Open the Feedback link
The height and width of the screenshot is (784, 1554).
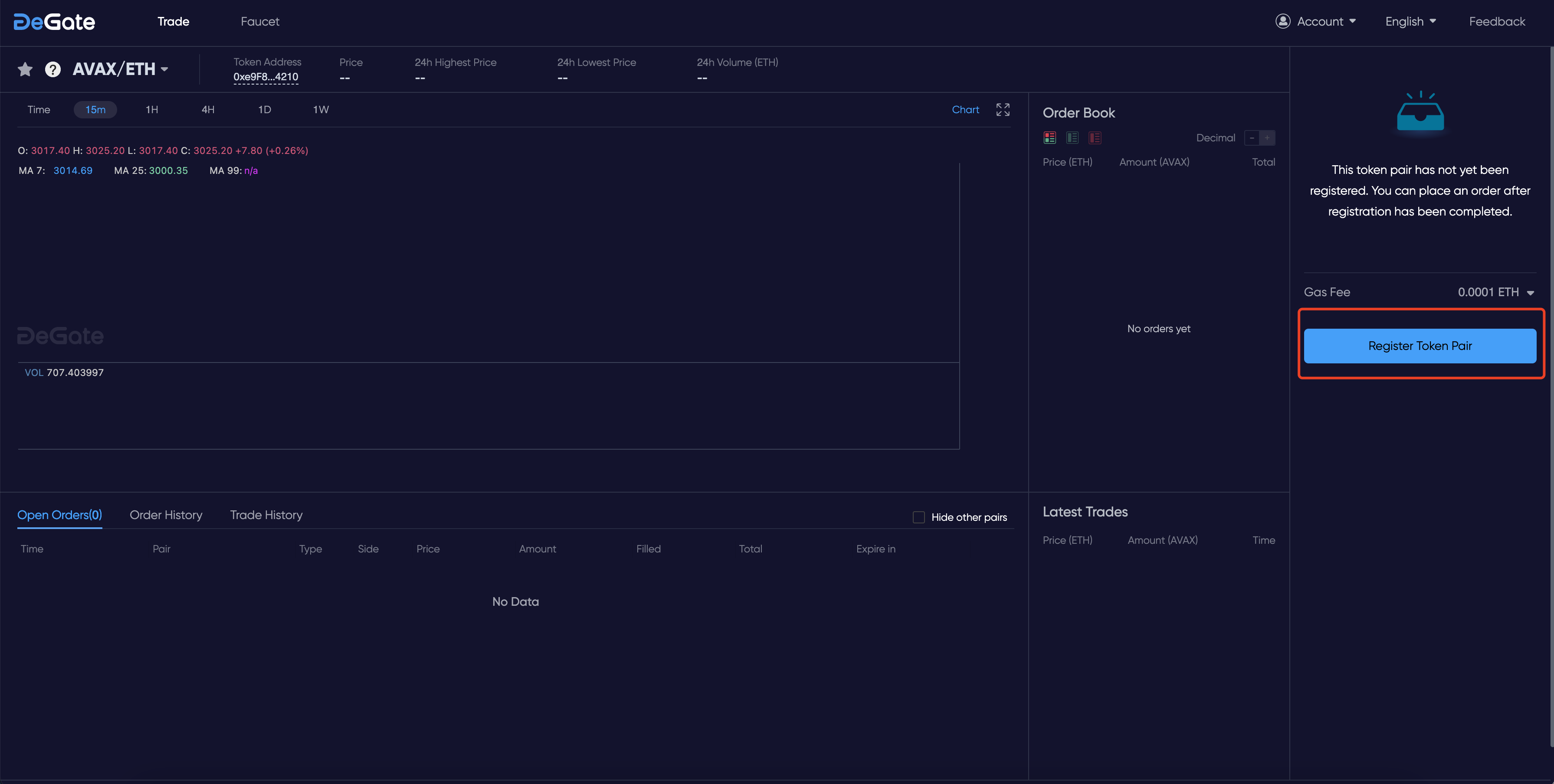point(1497,21)
